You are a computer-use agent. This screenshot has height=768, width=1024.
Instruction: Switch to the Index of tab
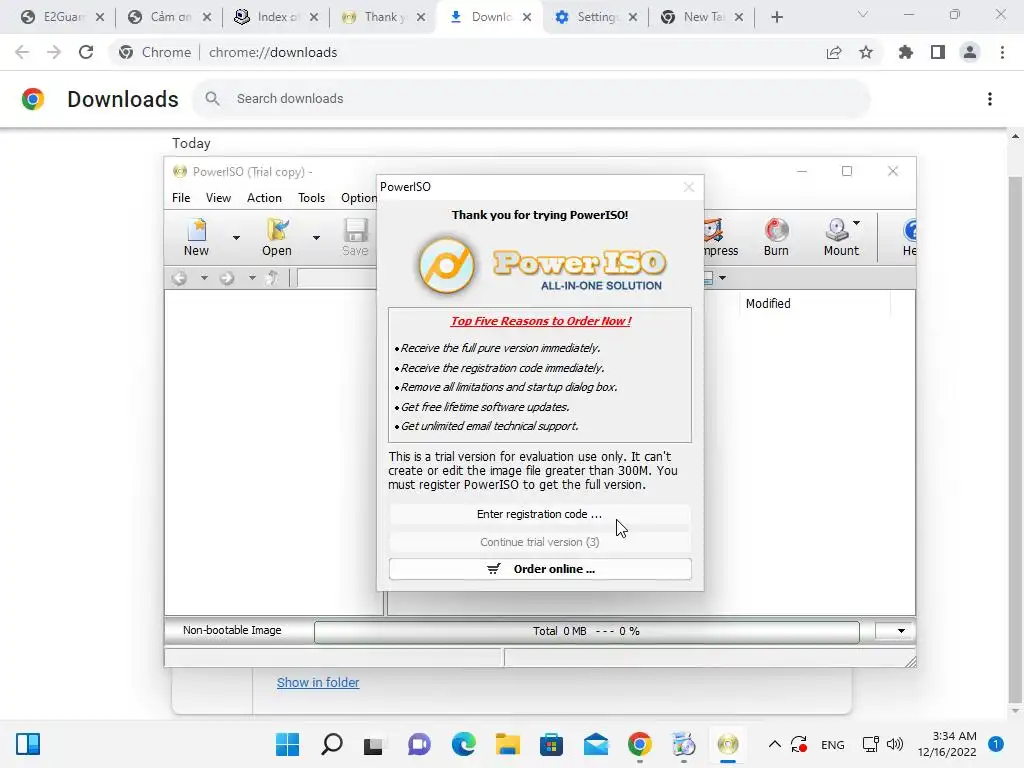276,17
